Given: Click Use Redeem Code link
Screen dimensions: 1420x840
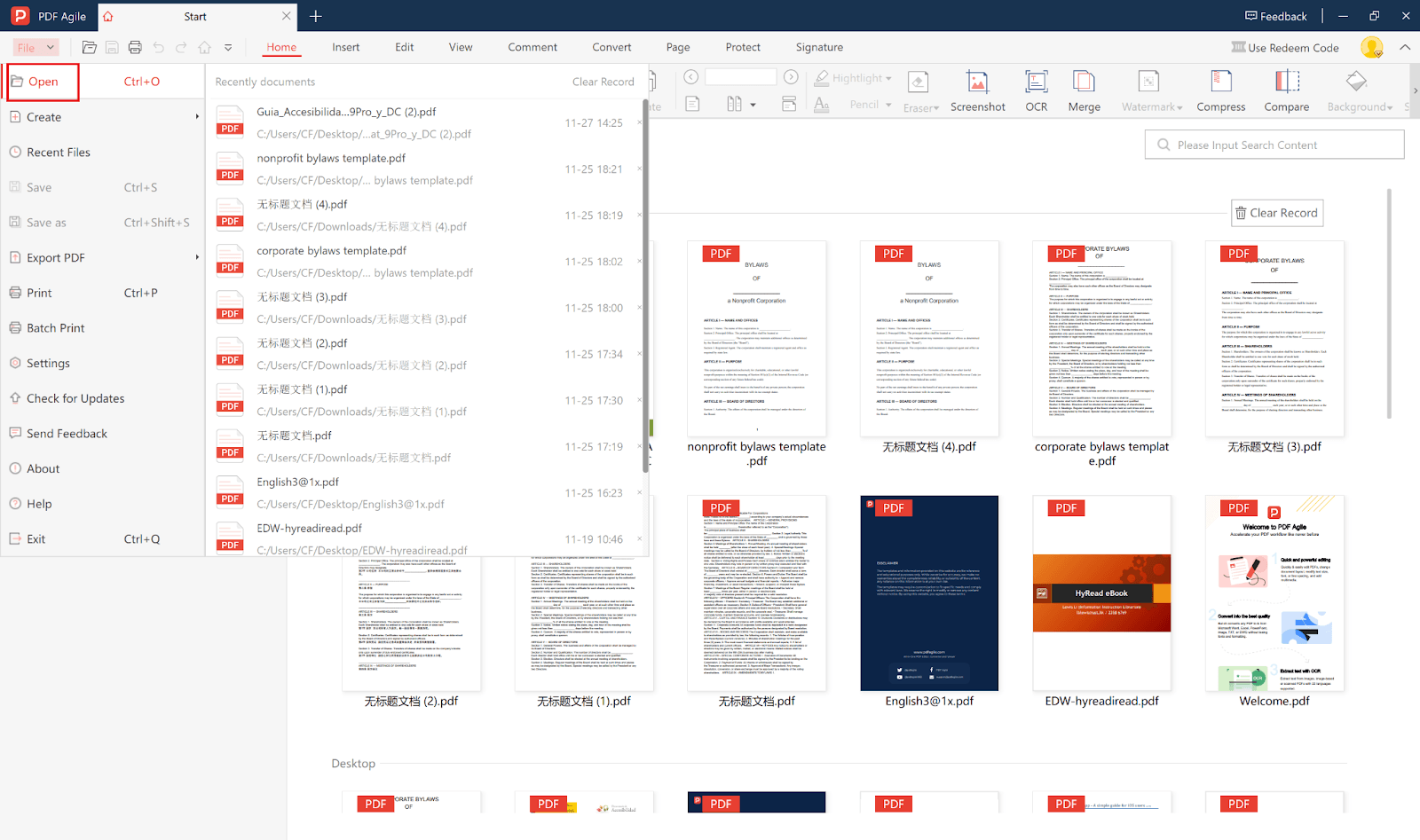Looking at the screenshot, I should pos(1285,48).
